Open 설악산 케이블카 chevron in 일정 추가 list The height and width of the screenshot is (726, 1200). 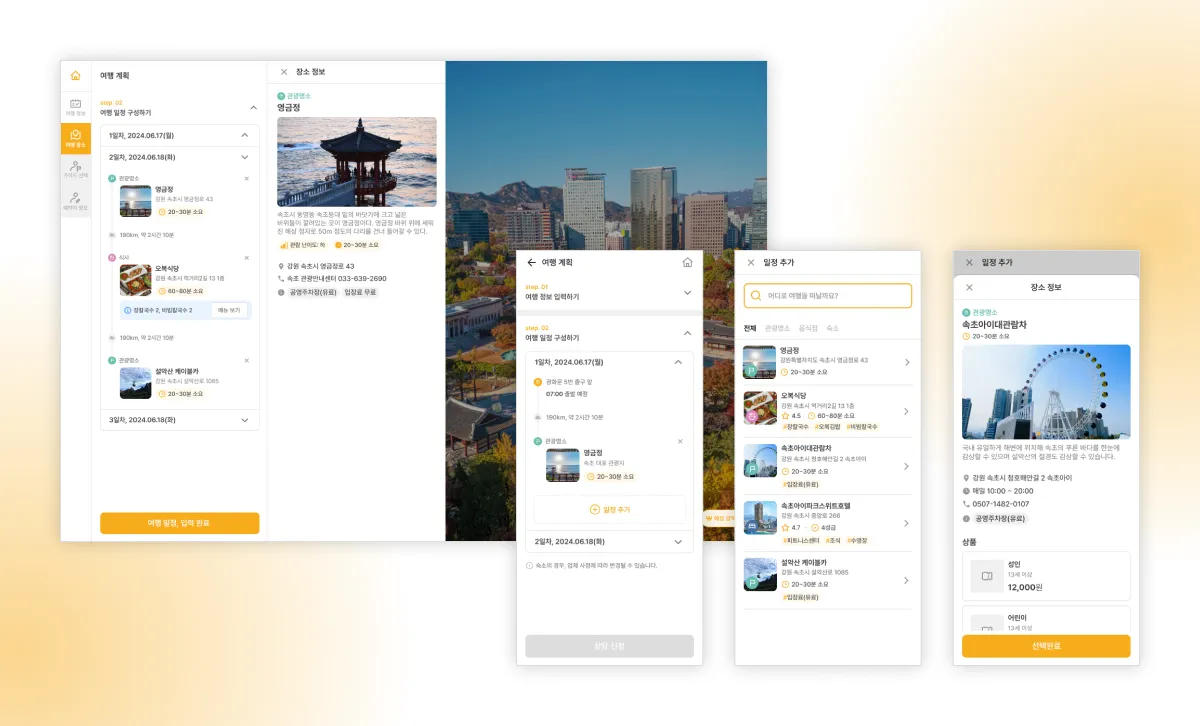click(x=906, y=580)
